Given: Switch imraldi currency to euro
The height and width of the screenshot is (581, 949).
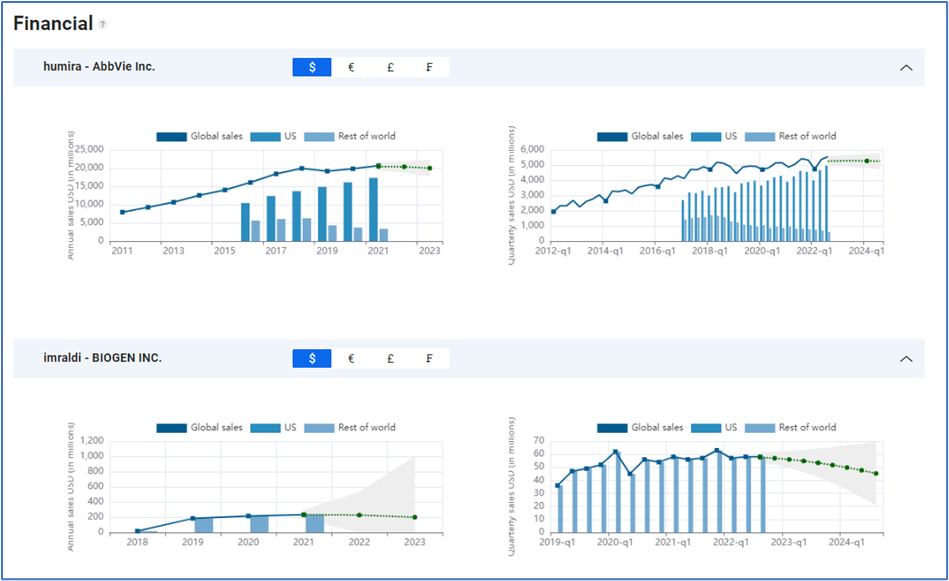Looking at the screenshot, I should [351, 358].
